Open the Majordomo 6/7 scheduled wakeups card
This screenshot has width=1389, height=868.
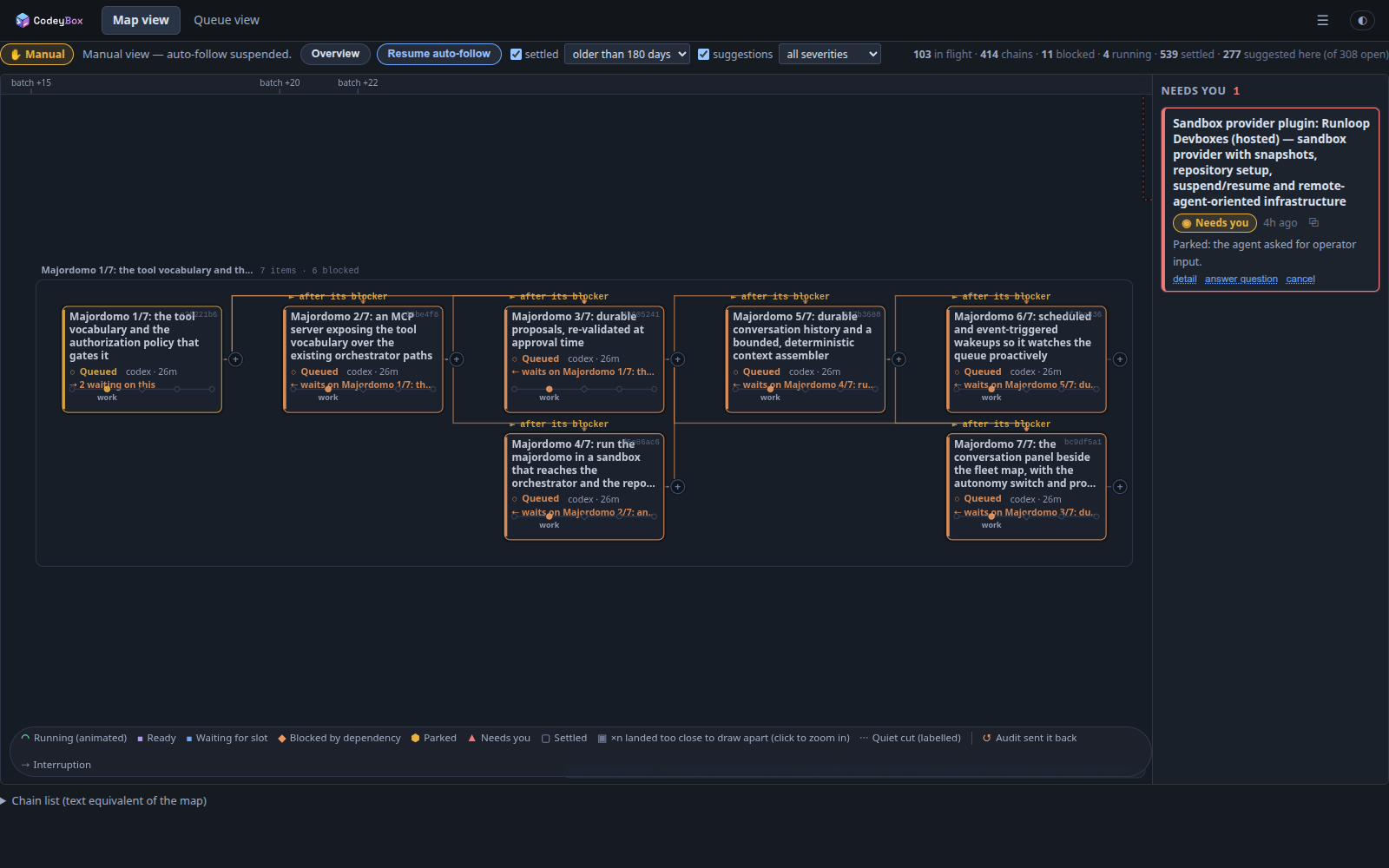point(1026,358)
